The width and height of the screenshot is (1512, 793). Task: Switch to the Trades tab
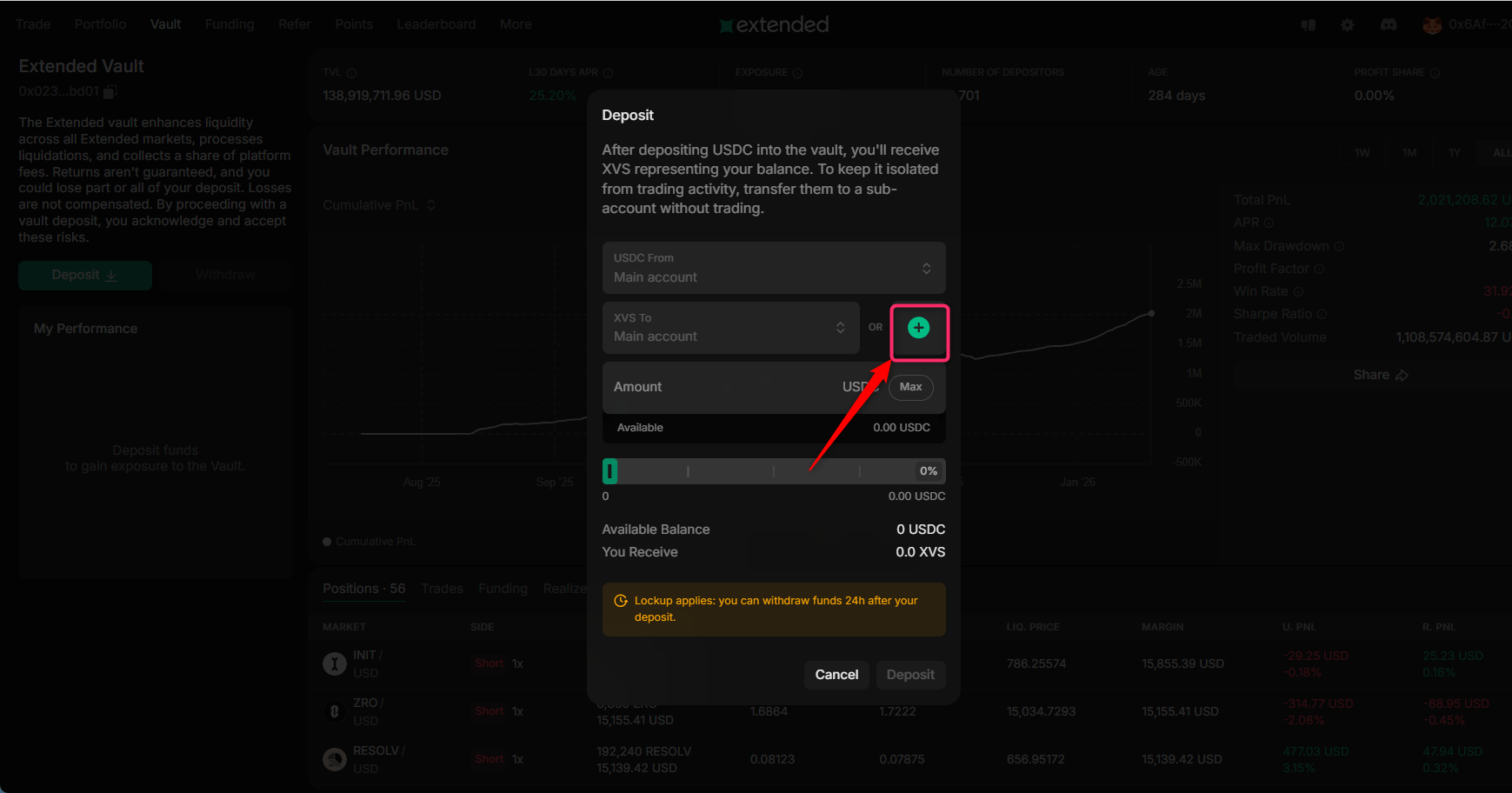442,589
